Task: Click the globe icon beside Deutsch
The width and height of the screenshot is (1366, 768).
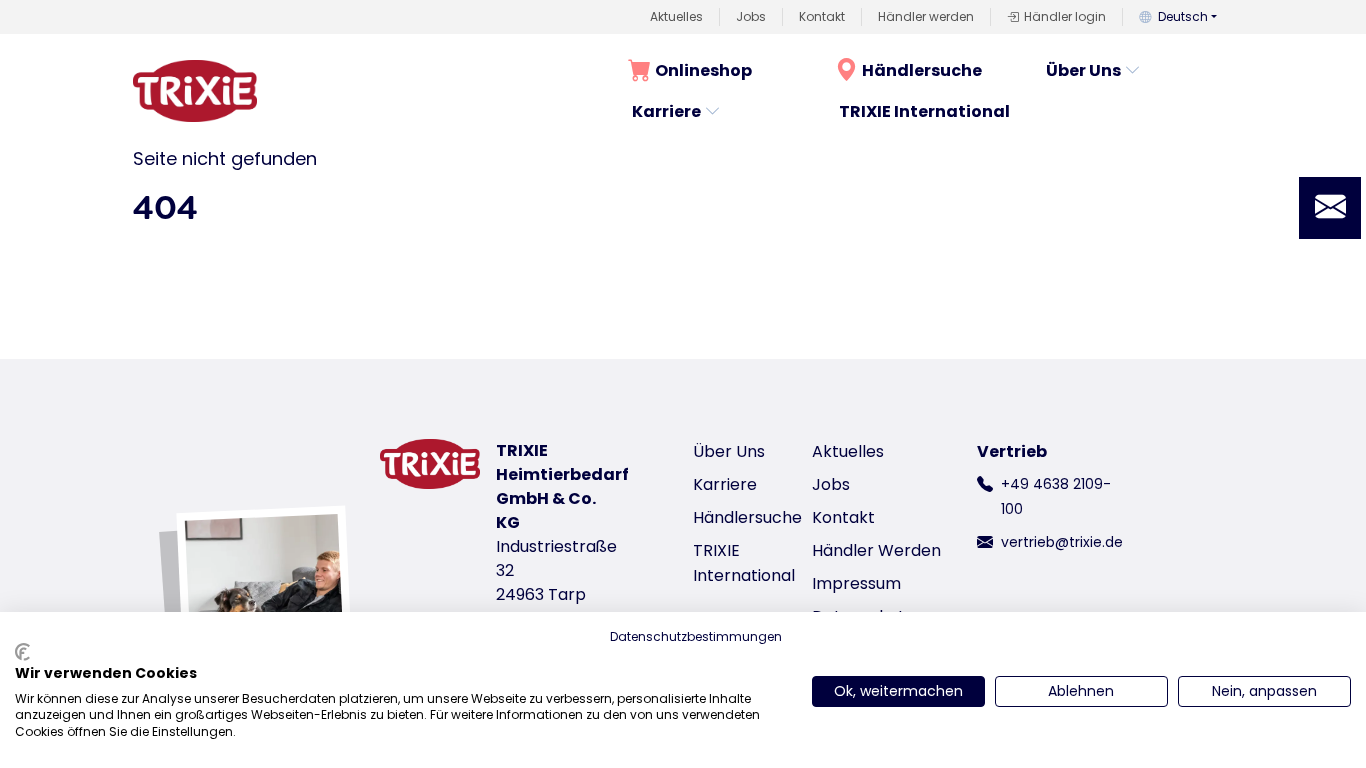Action: [x=1145, y=17]
